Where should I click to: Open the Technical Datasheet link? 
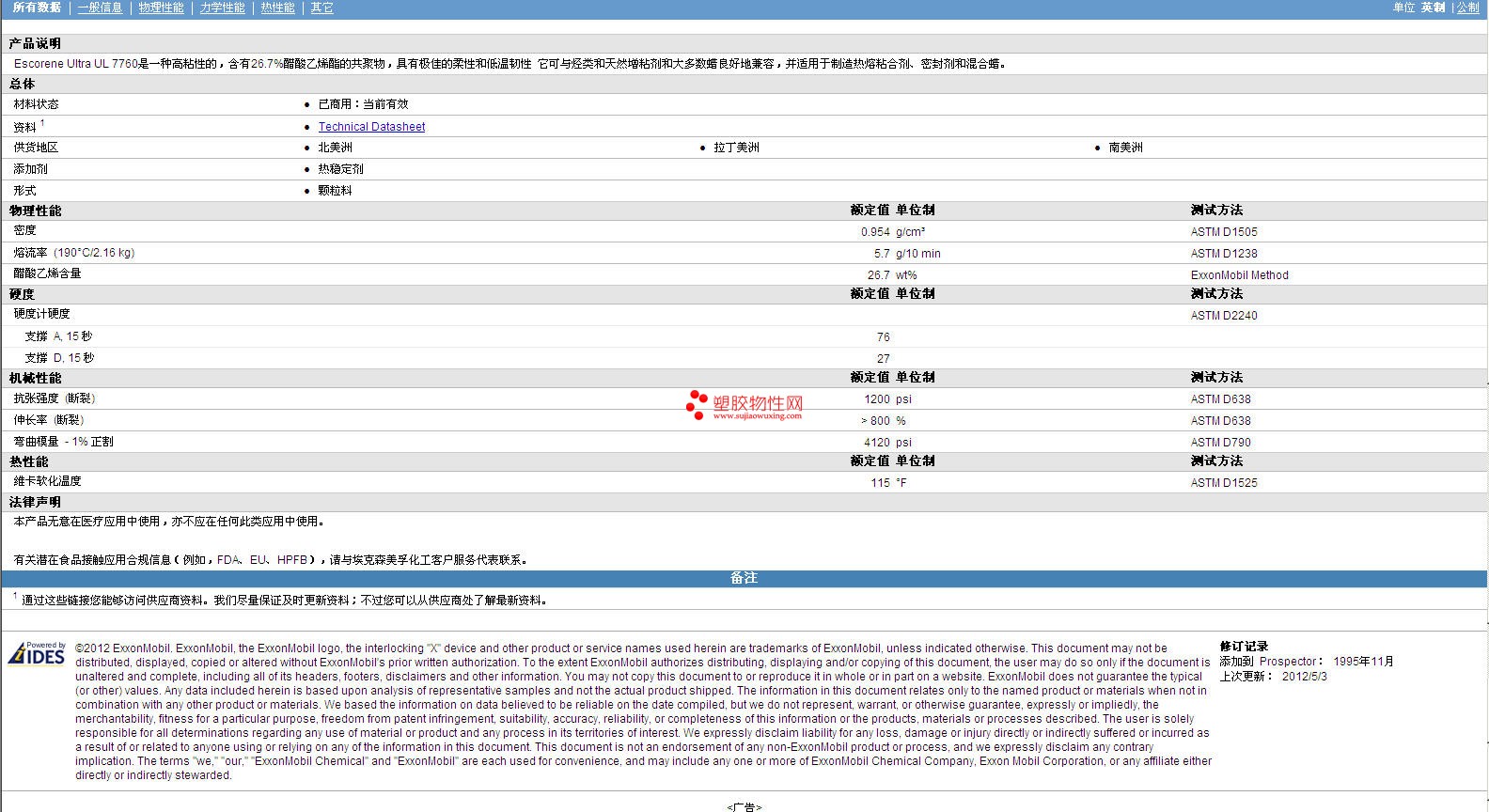[x=371, y=127]
